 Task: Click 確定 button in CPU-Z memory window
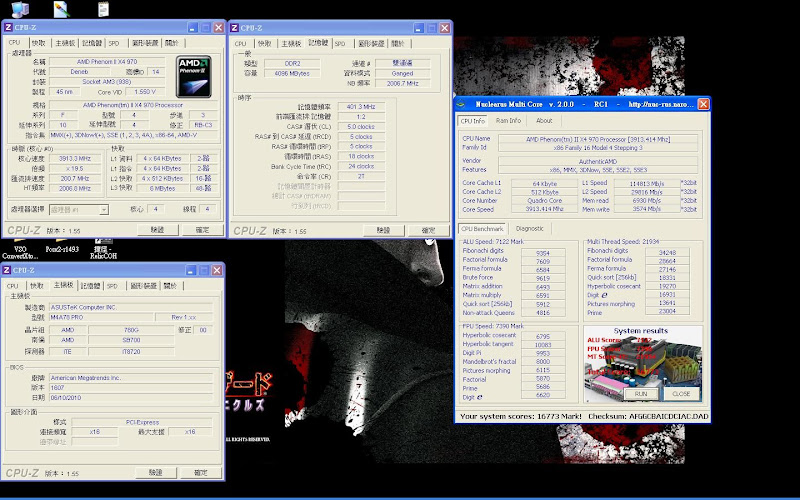[429, 231]
